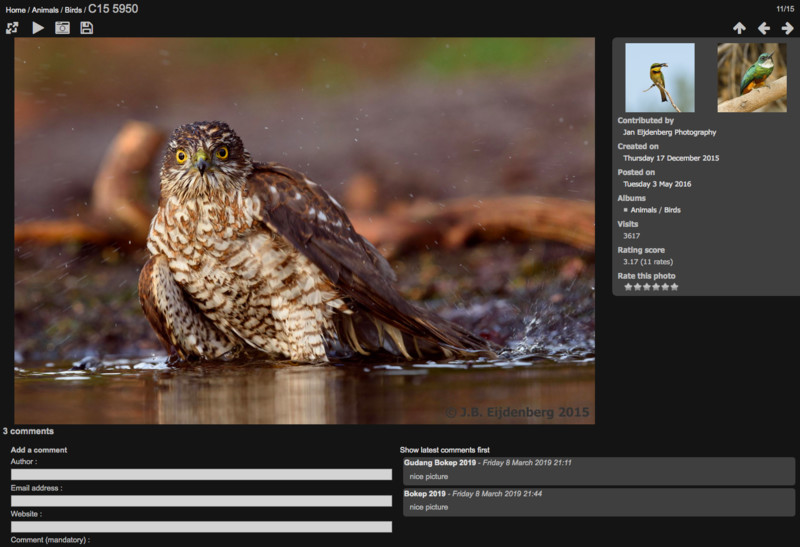
Task: Select the Website text field
Action: 201,526
